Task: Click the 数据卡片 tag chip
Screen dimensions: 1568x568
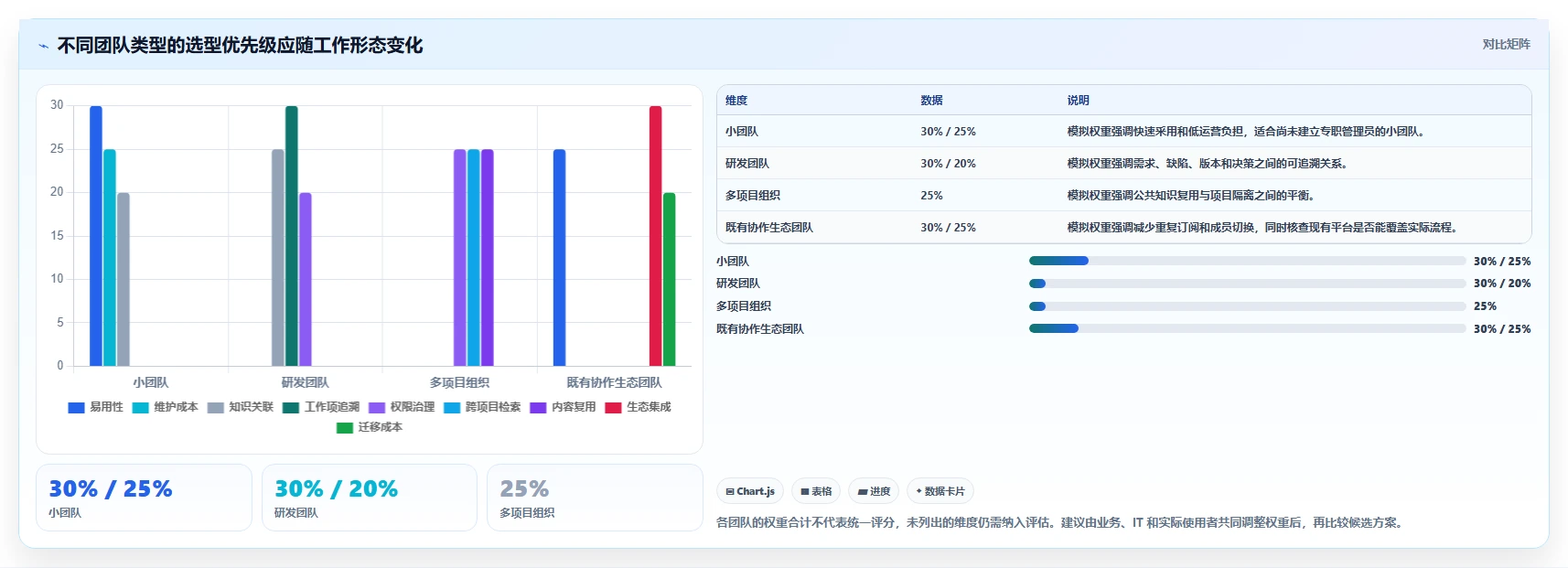Action: tap(940, 491)
